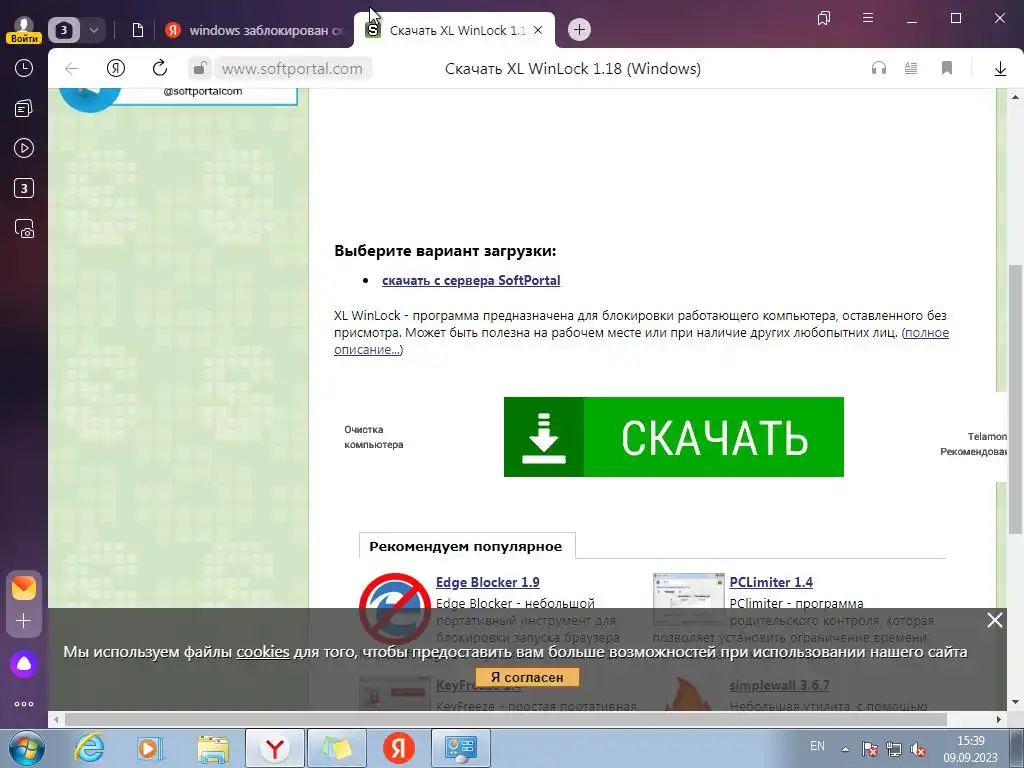The height and width of the screenshot is (768, 1024).
Task: Reload the page
Action: coord(159,69)
